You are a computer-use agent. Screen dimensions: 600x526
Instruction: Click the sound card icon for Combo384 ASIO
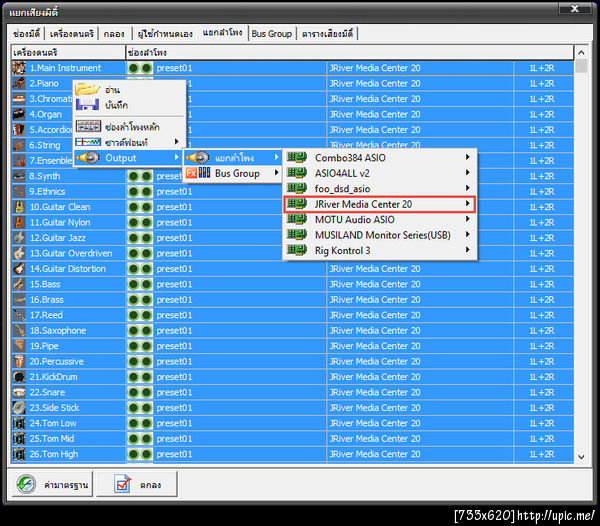(x=297, y=157)
